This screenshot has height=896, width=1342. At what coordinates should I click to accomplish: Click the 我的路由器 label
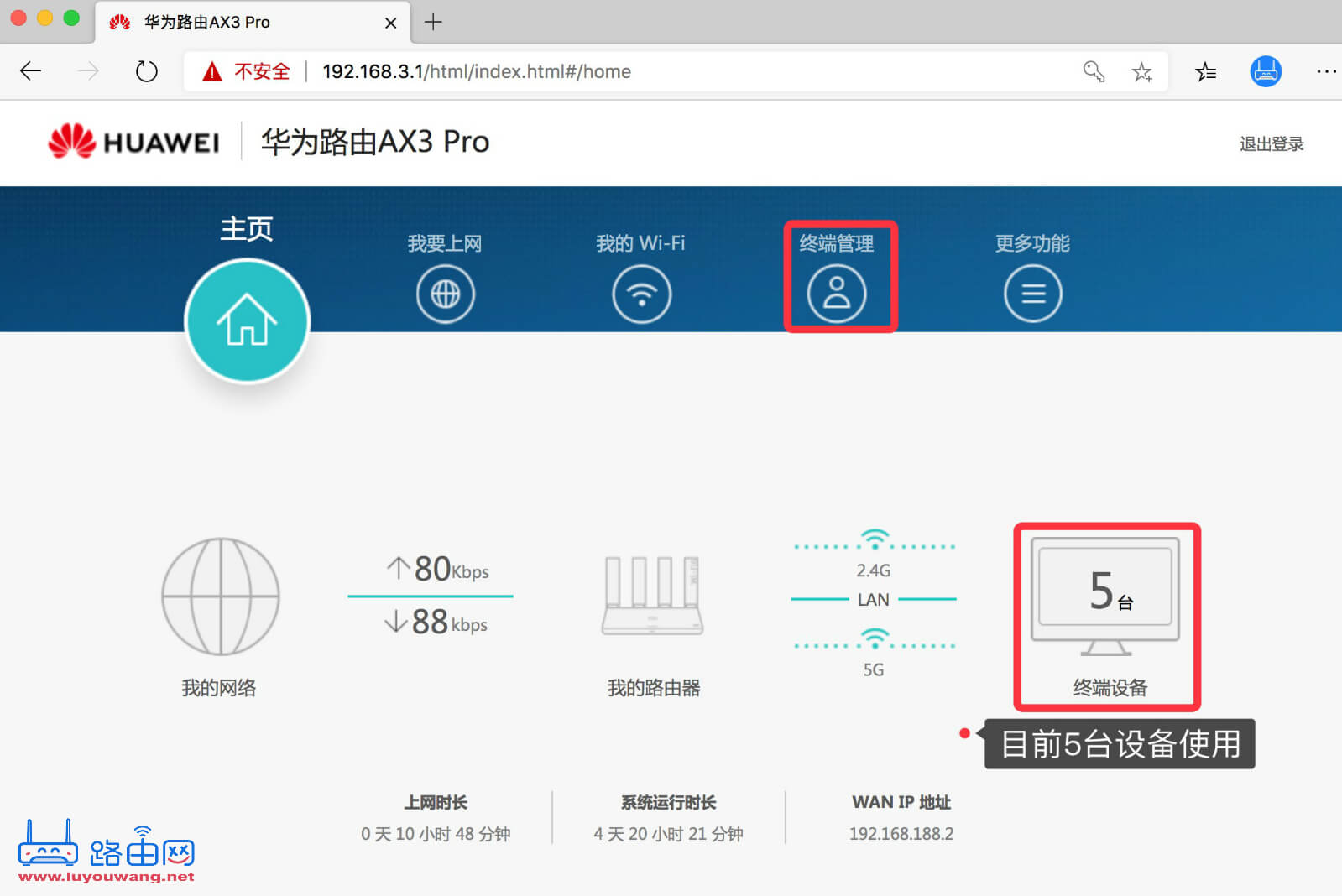(x=654, y=688)
